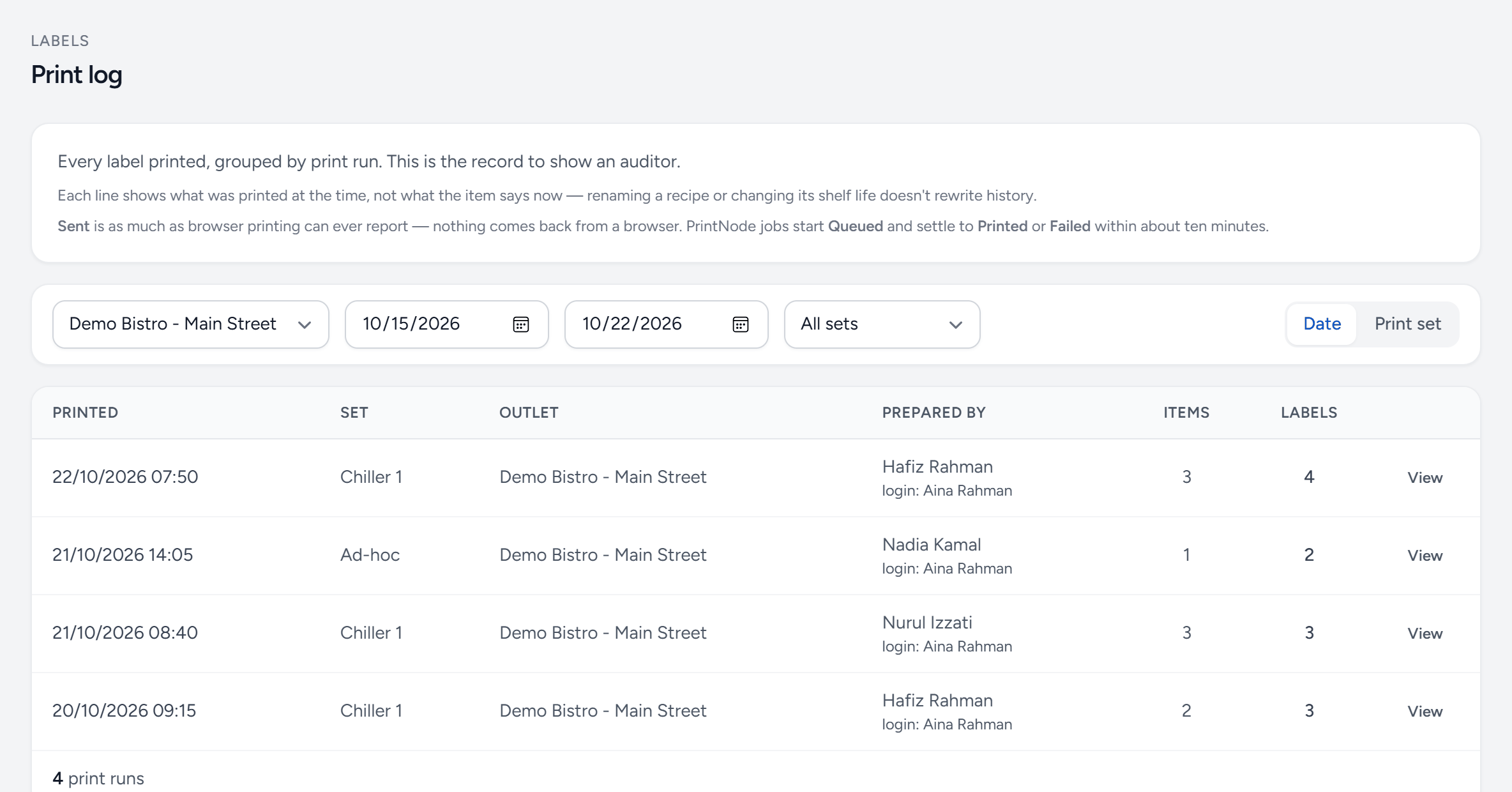Click outlet name in the 21/10/2026 14:05 row
Viewport: 1512px width, 792px height.
click(603, 554)
